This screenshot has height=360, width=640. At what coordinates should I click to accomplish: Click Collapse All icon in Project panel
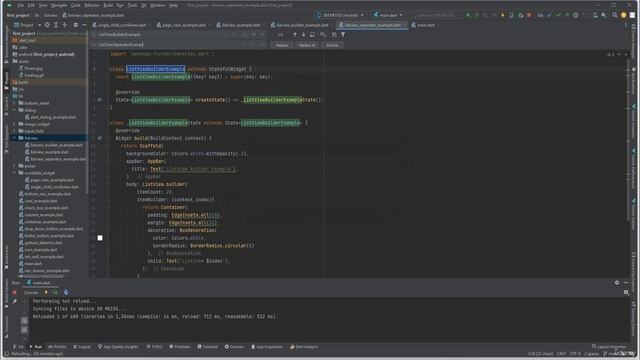[x=64, y=25]
